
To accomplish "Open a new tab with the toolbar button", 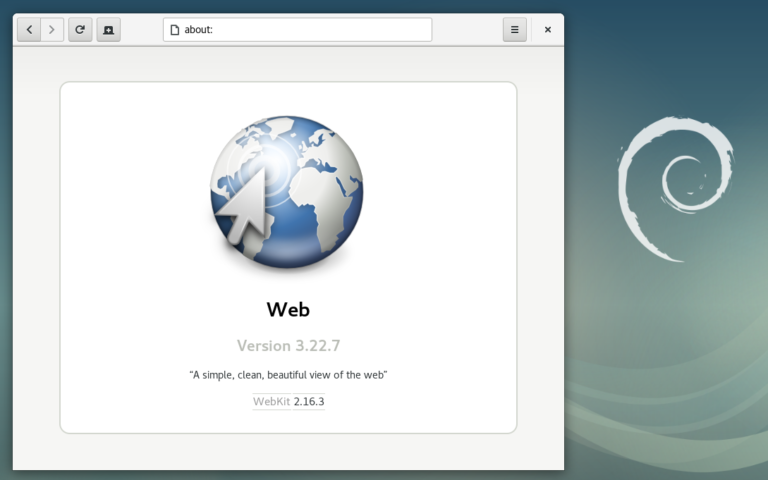I will click(x=108, y=30).
